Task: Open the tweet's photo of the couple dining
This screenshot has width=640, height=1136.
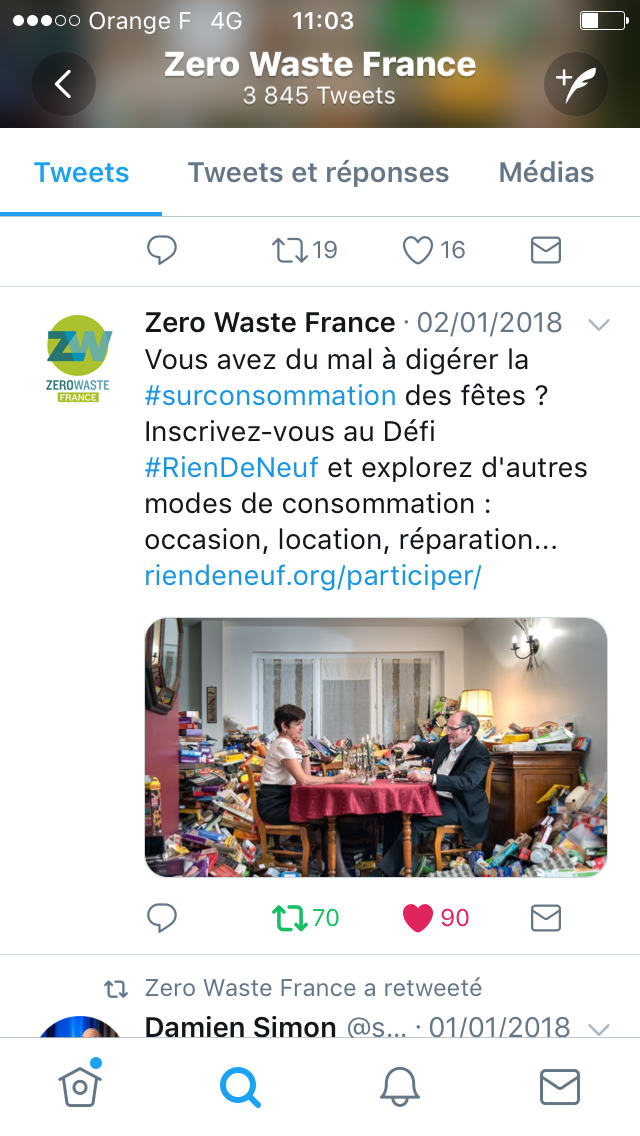Action: tap(375, 747)
